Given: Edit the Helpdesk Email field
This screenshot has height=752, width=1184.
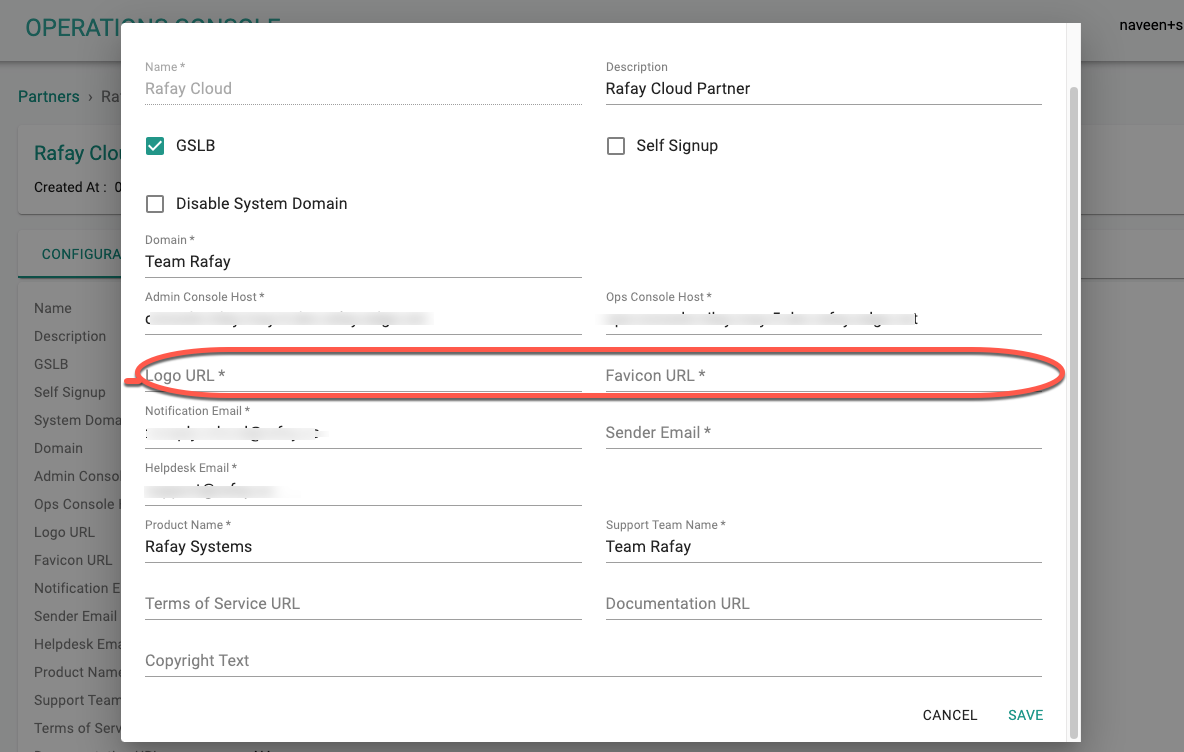Looking at the screenshot, I should click(363, 491).
